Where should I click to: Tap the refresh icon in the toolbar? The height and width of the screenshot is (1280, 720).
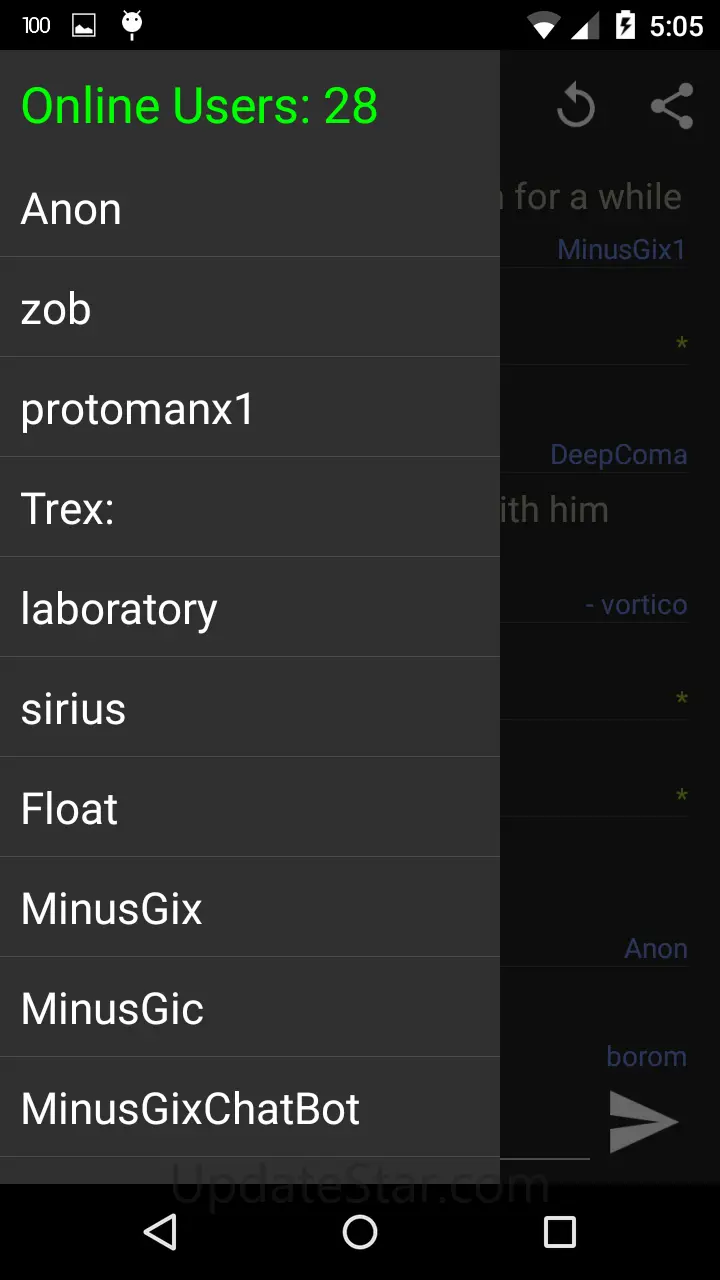[x=575, y=107]
